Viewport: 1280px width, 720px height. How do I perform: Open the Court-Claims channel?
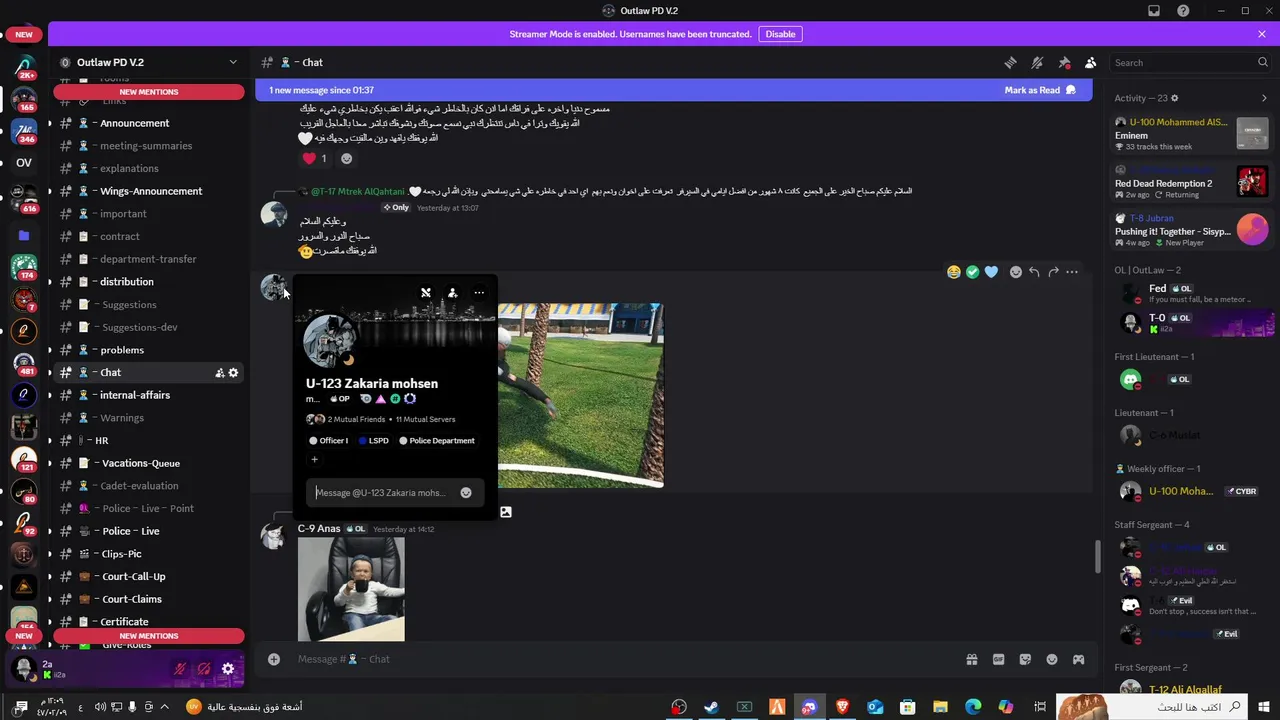(147, 599)
